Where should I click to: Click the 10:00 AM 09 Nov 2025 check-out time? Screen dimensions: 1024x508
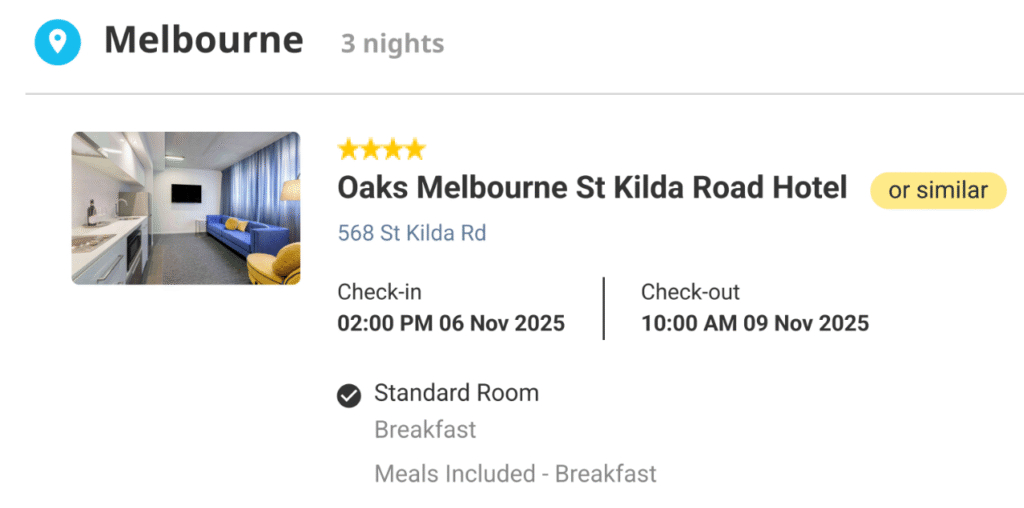point(755,323)
